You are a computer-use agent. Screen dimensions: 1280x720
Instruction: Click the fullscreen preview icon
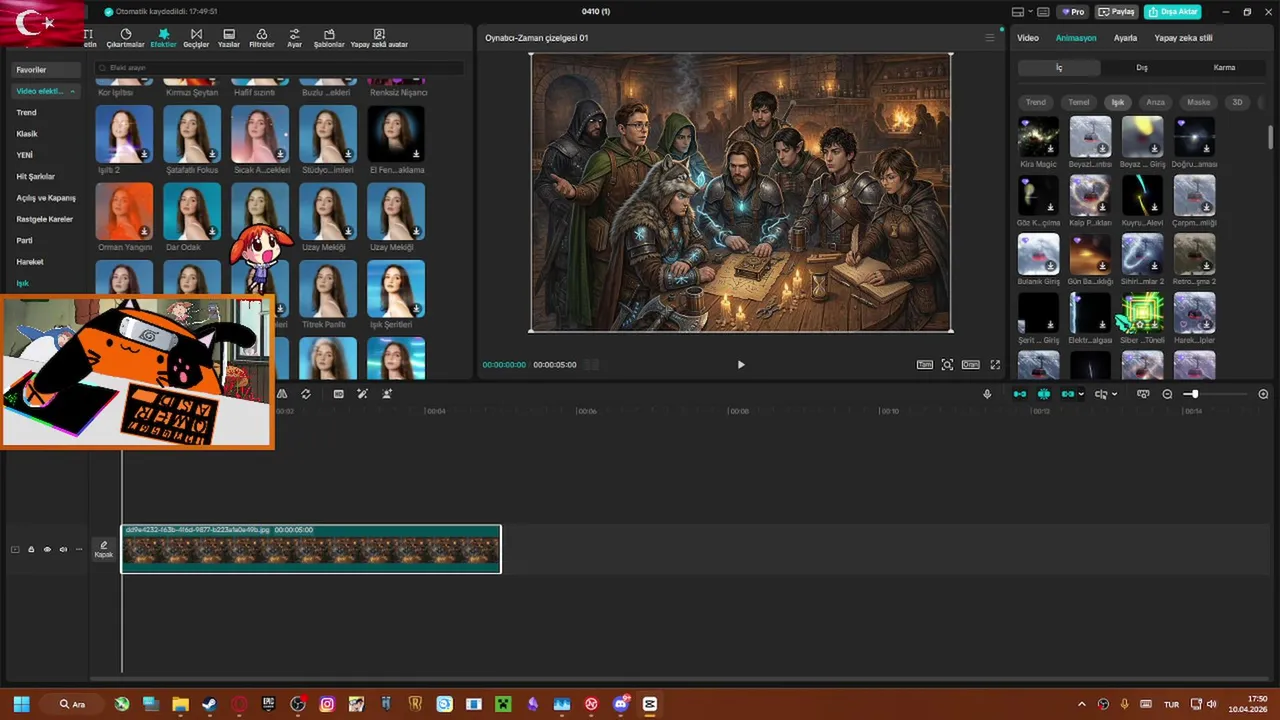(995, 365)
